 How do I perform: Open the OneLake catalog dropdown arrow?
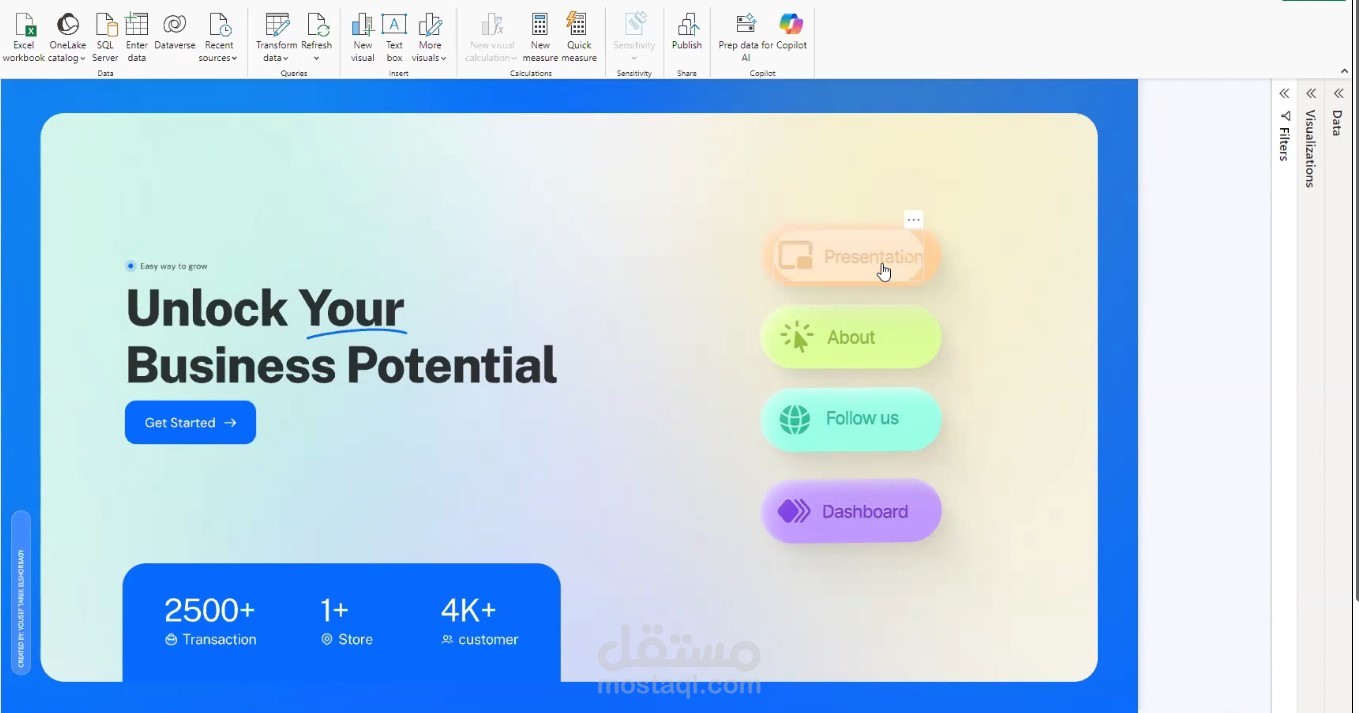(83, 59)
